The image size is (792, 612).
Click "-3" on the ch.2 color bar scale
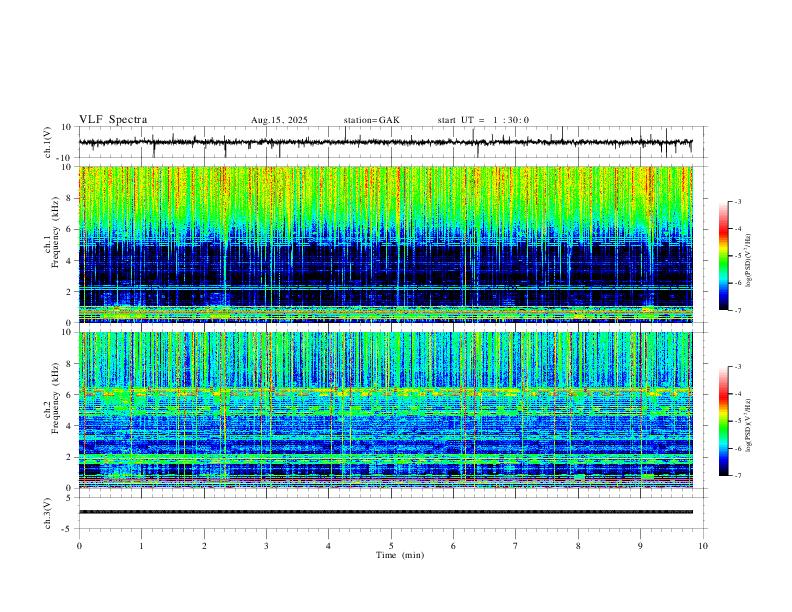pyautogui.click(x=737, y=367)
